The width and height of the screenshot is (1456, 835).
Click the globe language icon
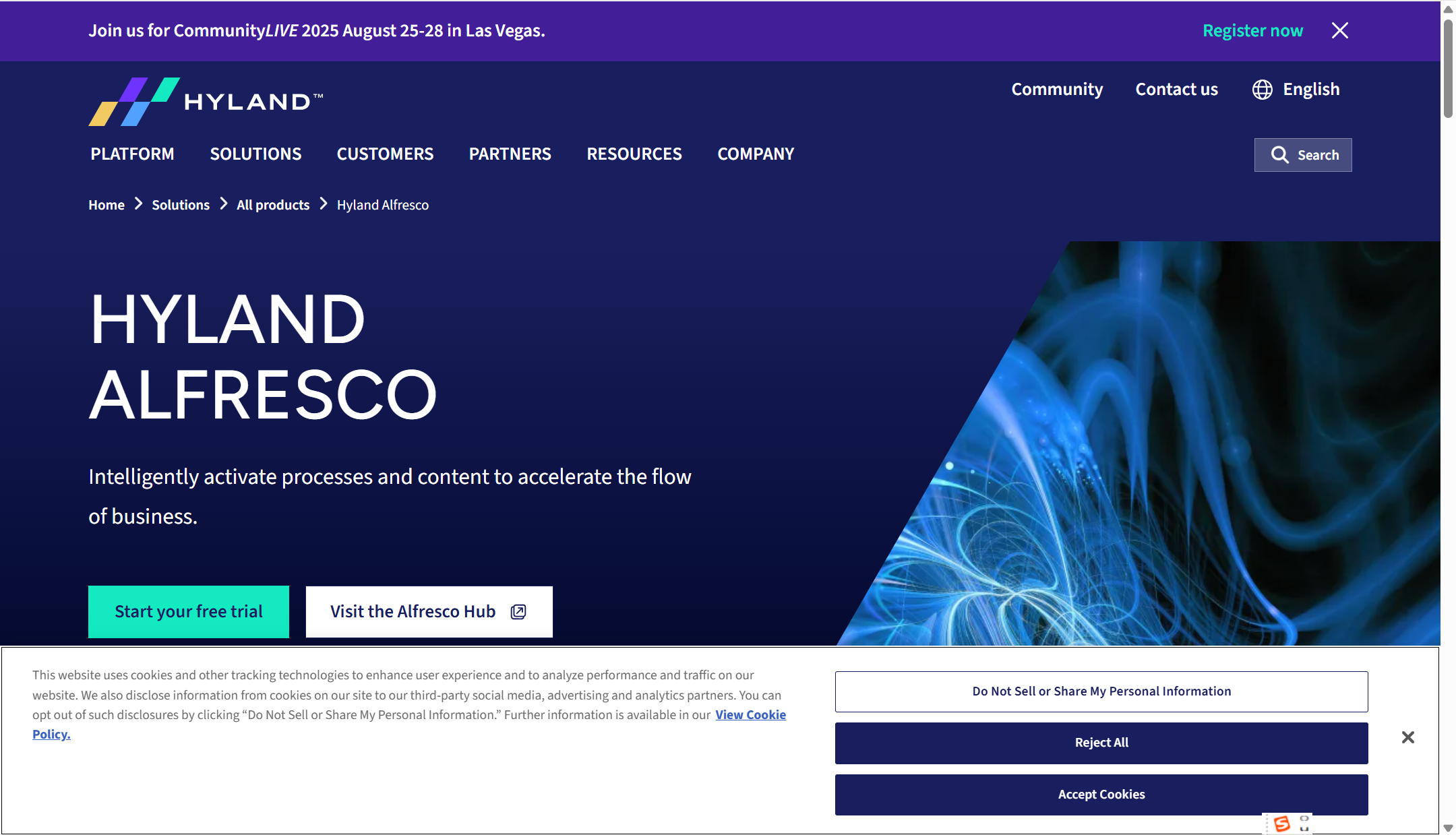(x=1262, y=90)
